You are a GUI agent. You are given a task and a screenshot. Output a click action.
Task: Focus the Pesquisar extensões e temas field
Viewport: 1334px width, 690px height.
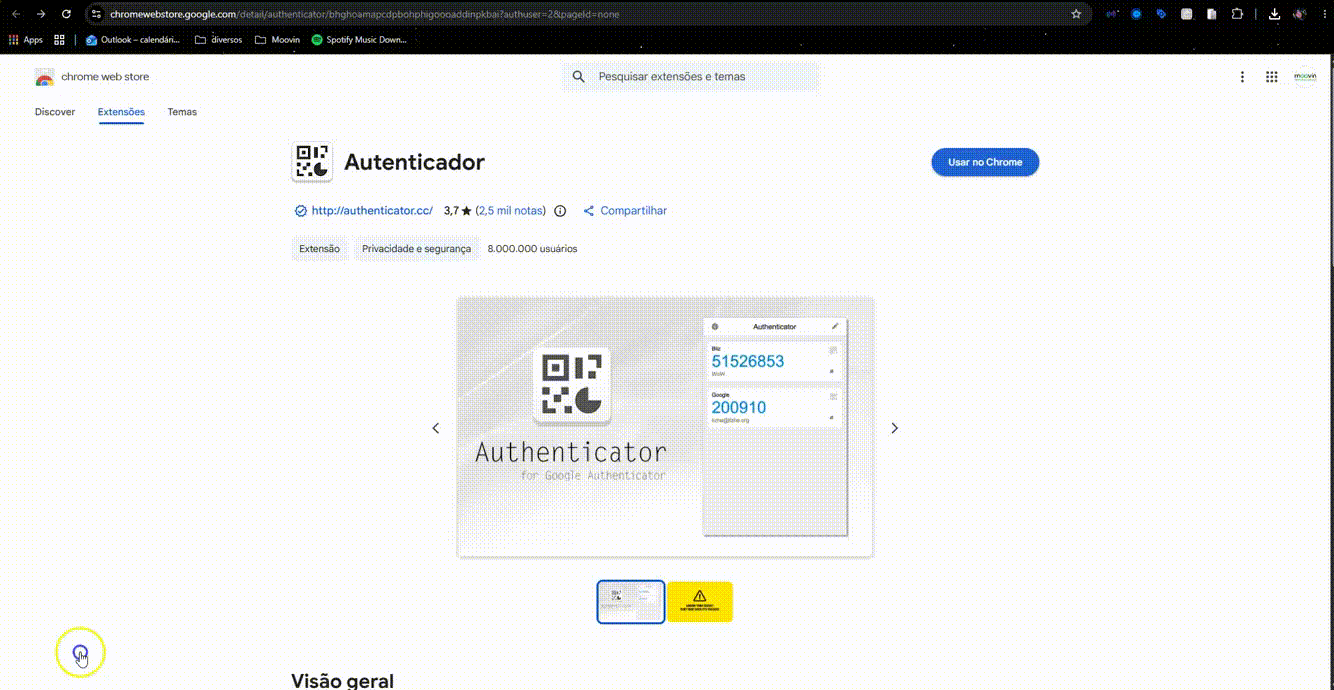[x=690, y=76]
